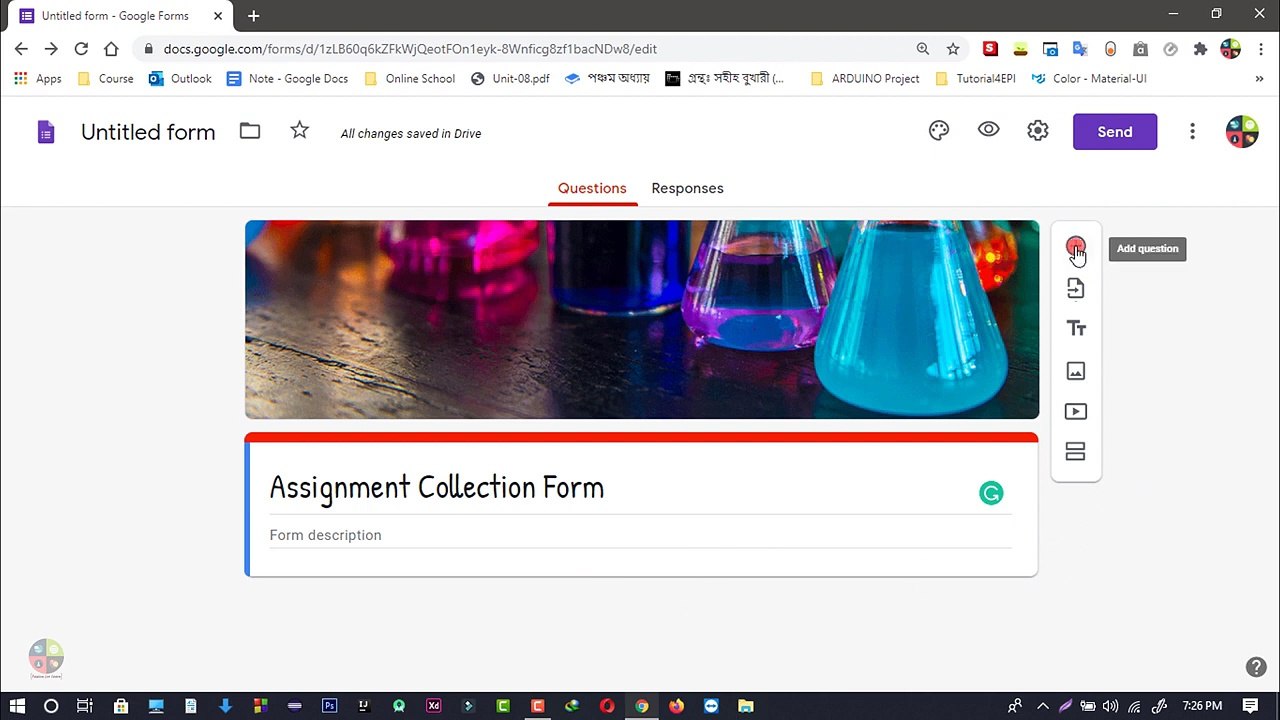
Task: Click the Form description field
Action: click(x=640, y=535)
